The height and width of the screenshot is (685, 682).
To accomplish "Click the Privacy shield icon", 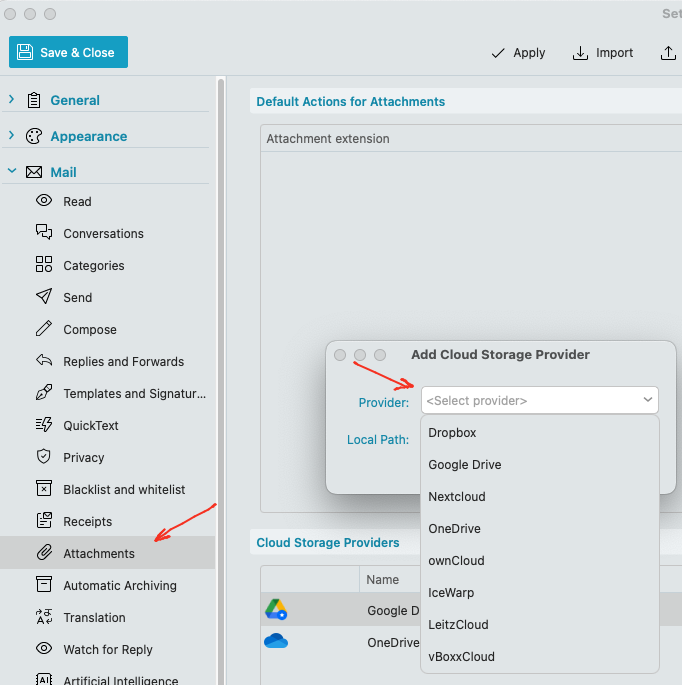I will point(44,457).
